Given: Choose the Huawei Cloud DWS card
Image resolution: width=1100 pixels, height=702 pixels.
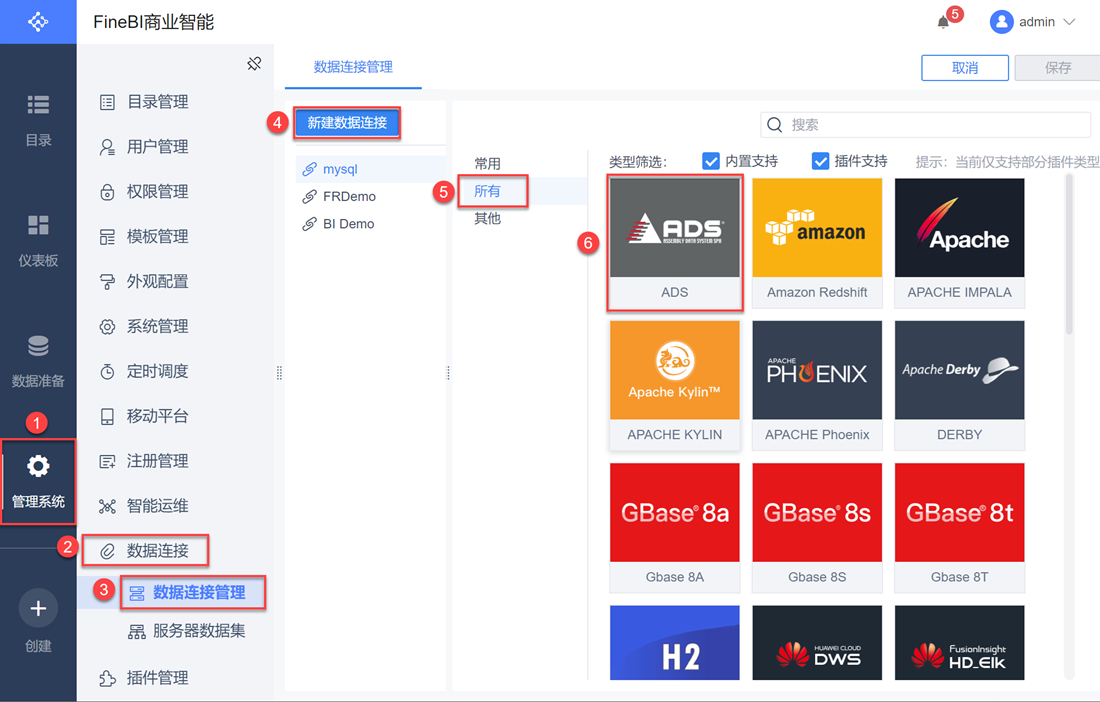Looking at the screenshot, I should tap(817, 642).
